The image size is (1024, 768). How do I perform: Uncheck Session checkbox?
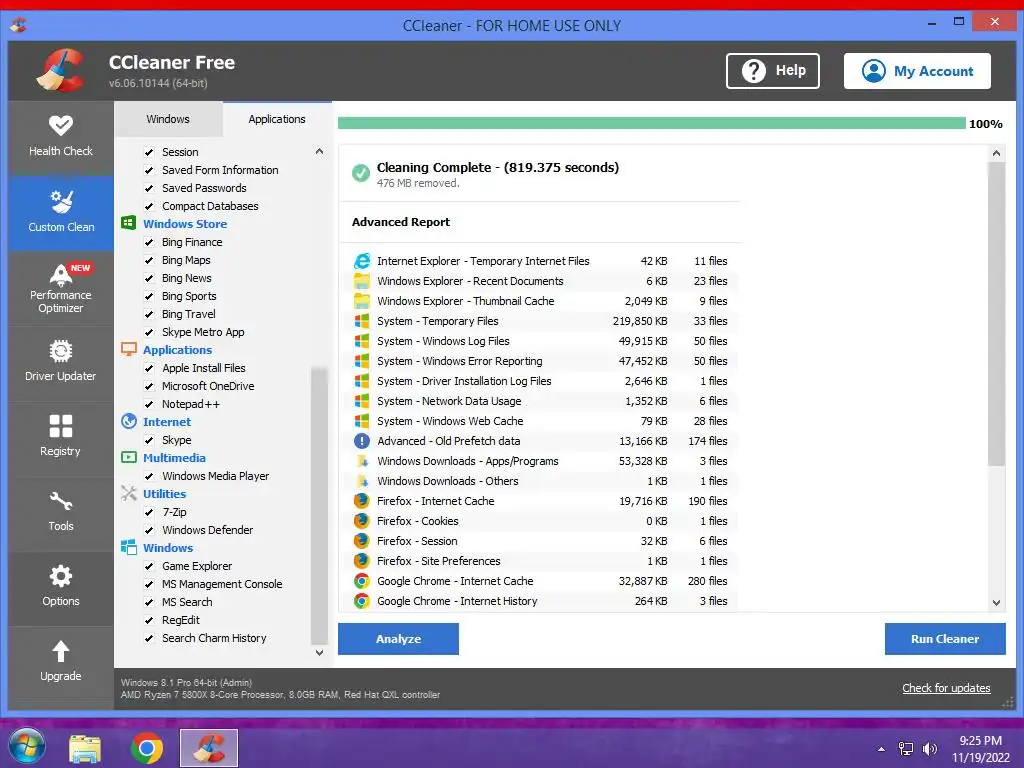(149, 152)
